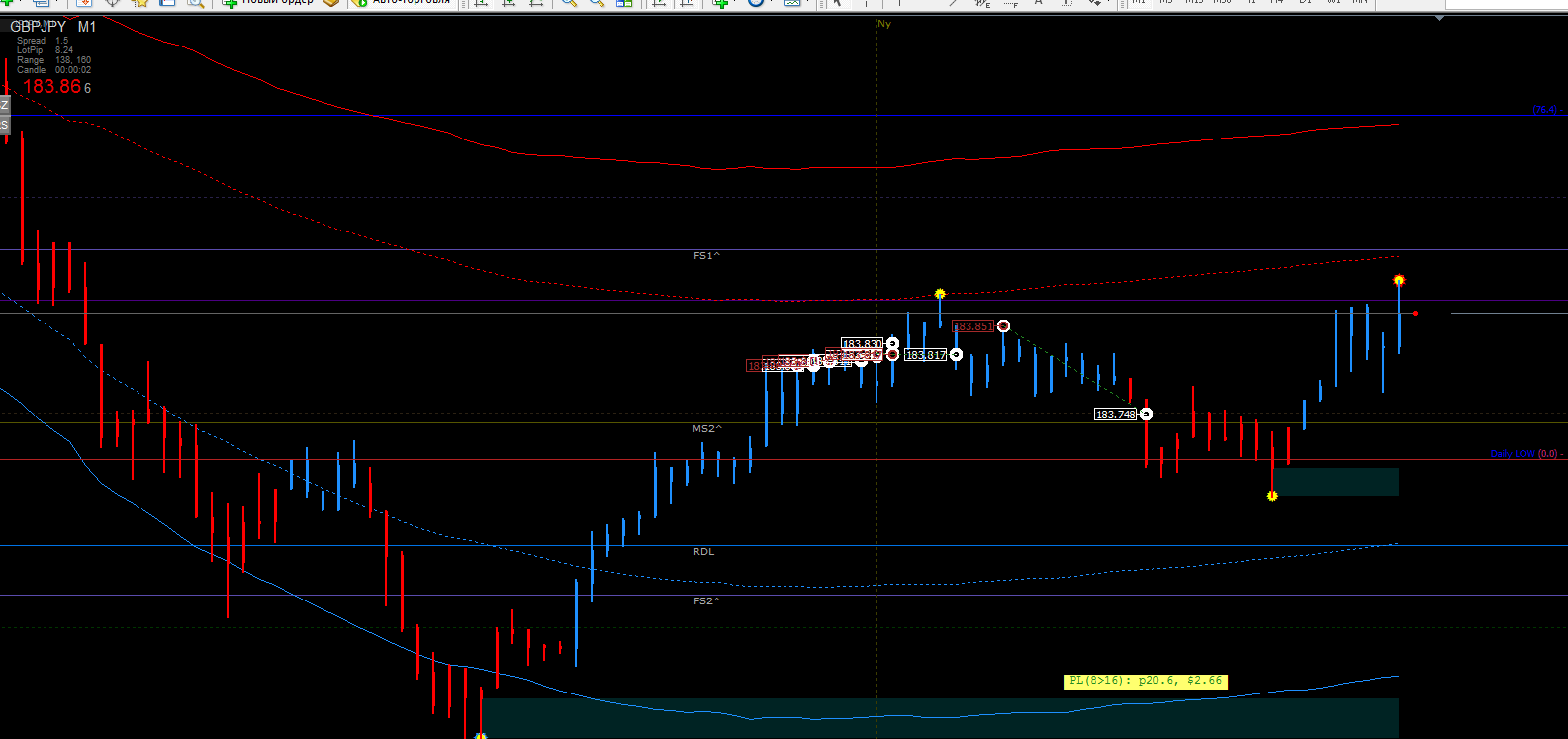Select the trade marker circle beside 183.748

[x=1146, y=414]
